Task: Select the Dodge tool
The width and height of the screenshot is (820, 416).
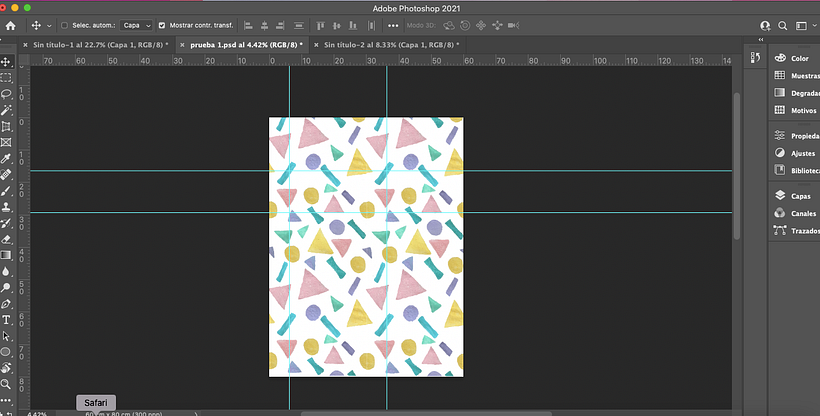Action: coord(6,288)
